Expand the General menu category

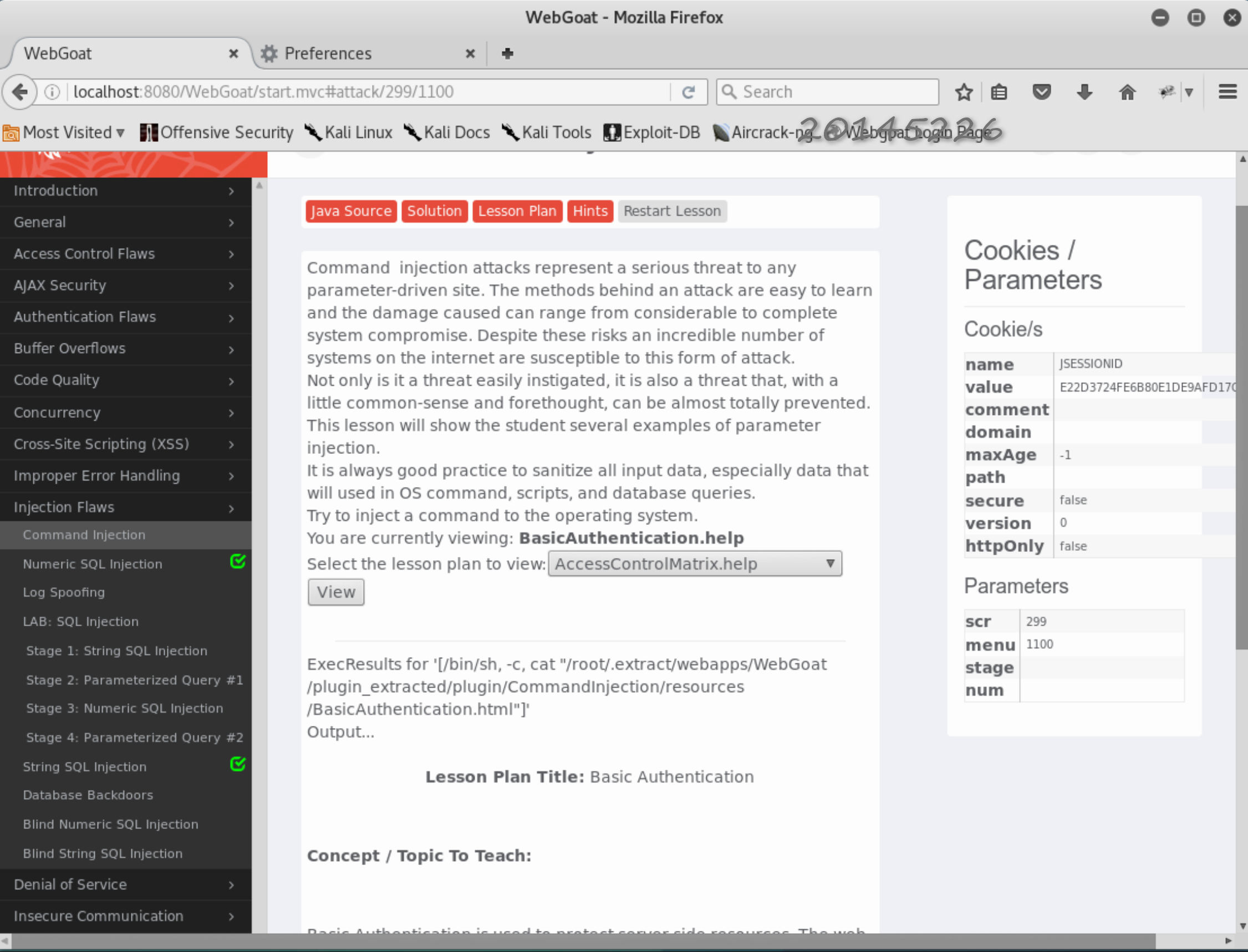pos(125,222)
